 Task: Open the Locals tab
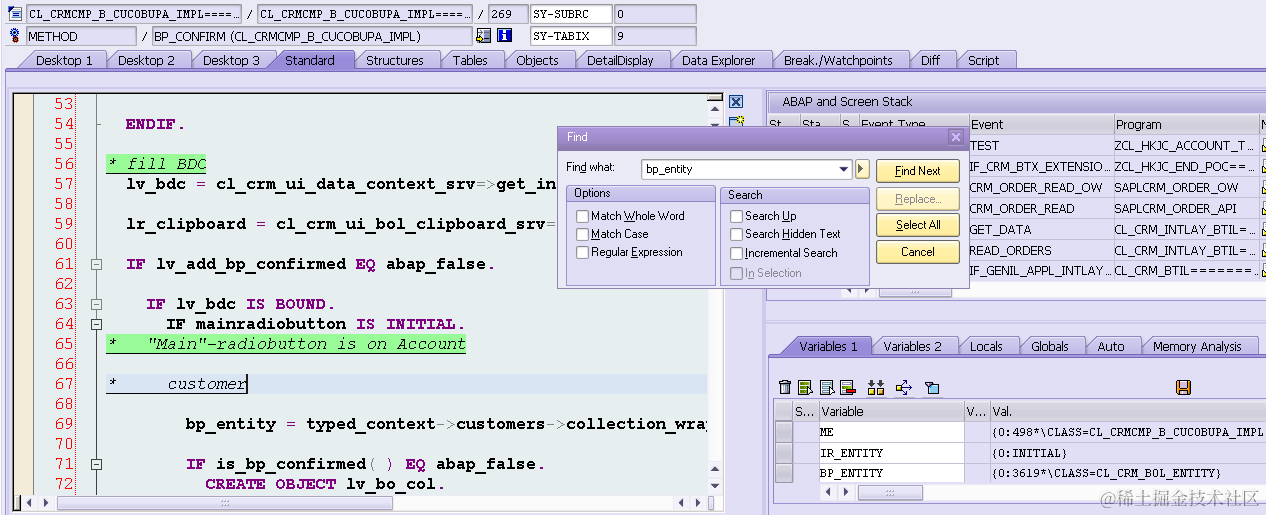(986, 346)
